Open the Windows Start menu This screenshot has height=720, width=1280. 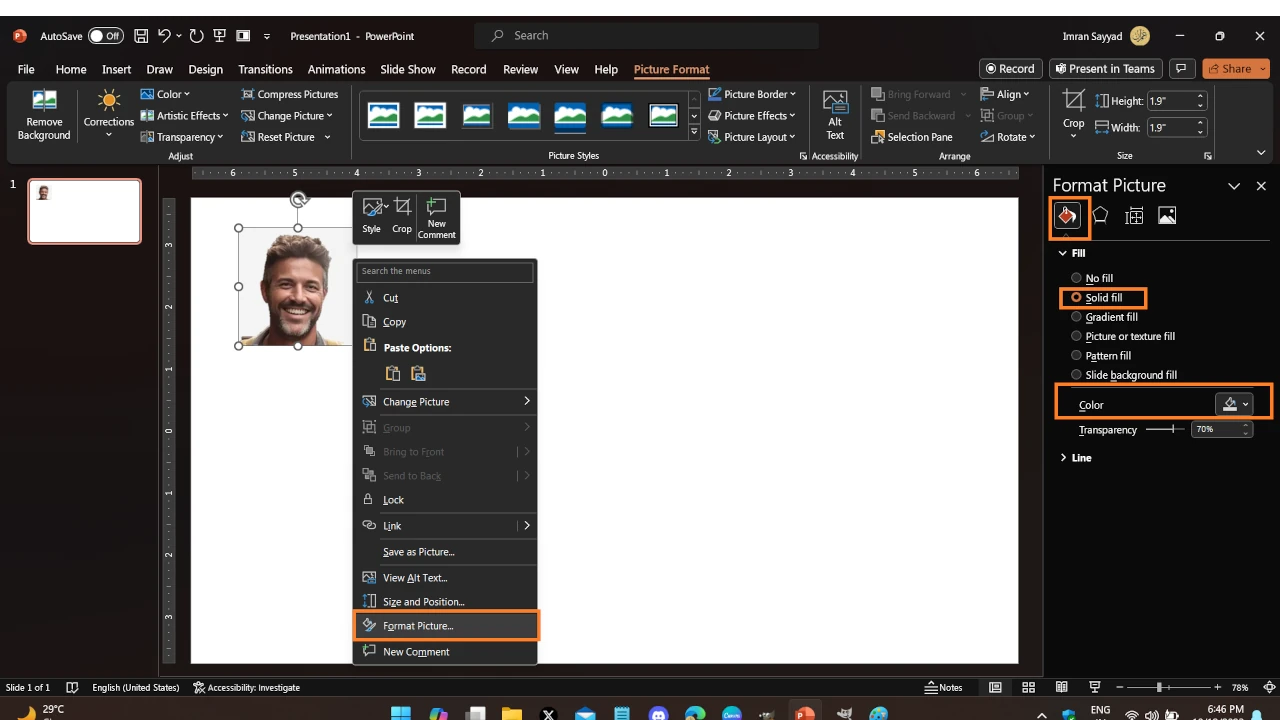(x=400, y=714)
